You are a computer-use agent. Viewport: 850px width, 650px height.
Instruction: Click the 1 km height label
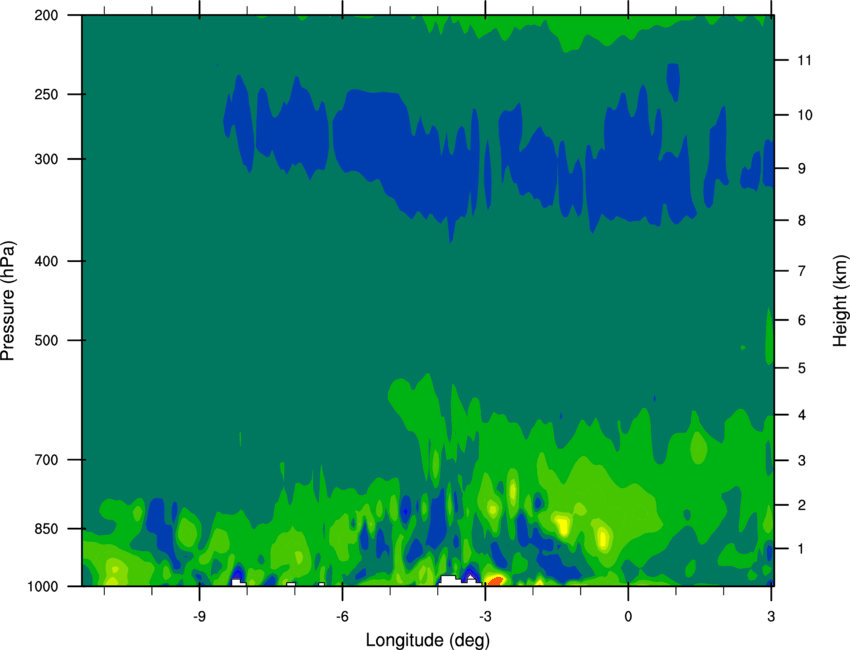(802, 549)
